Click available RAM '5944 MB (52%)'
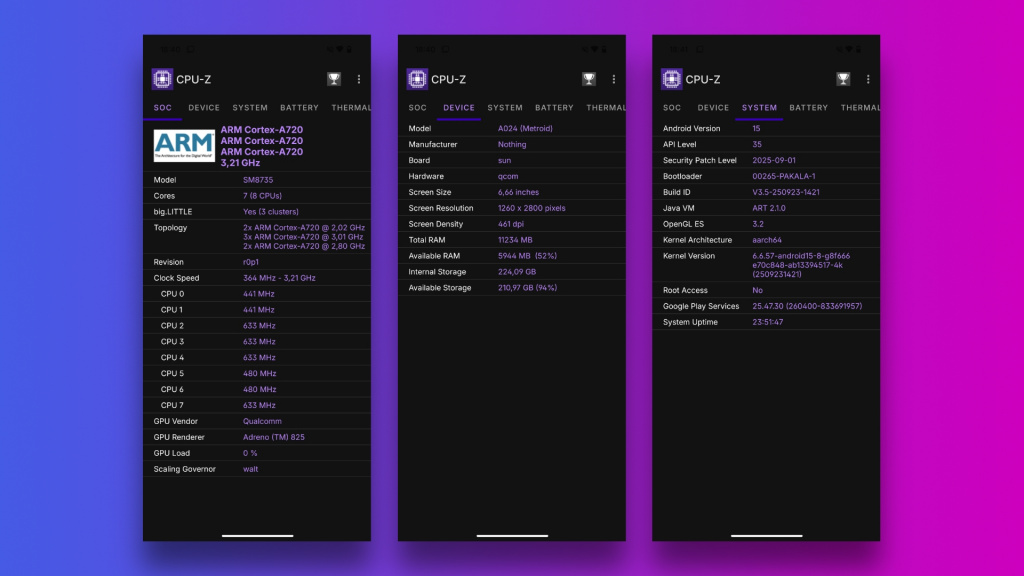This screenshot has width=1024, height=576. coord(528,256)
